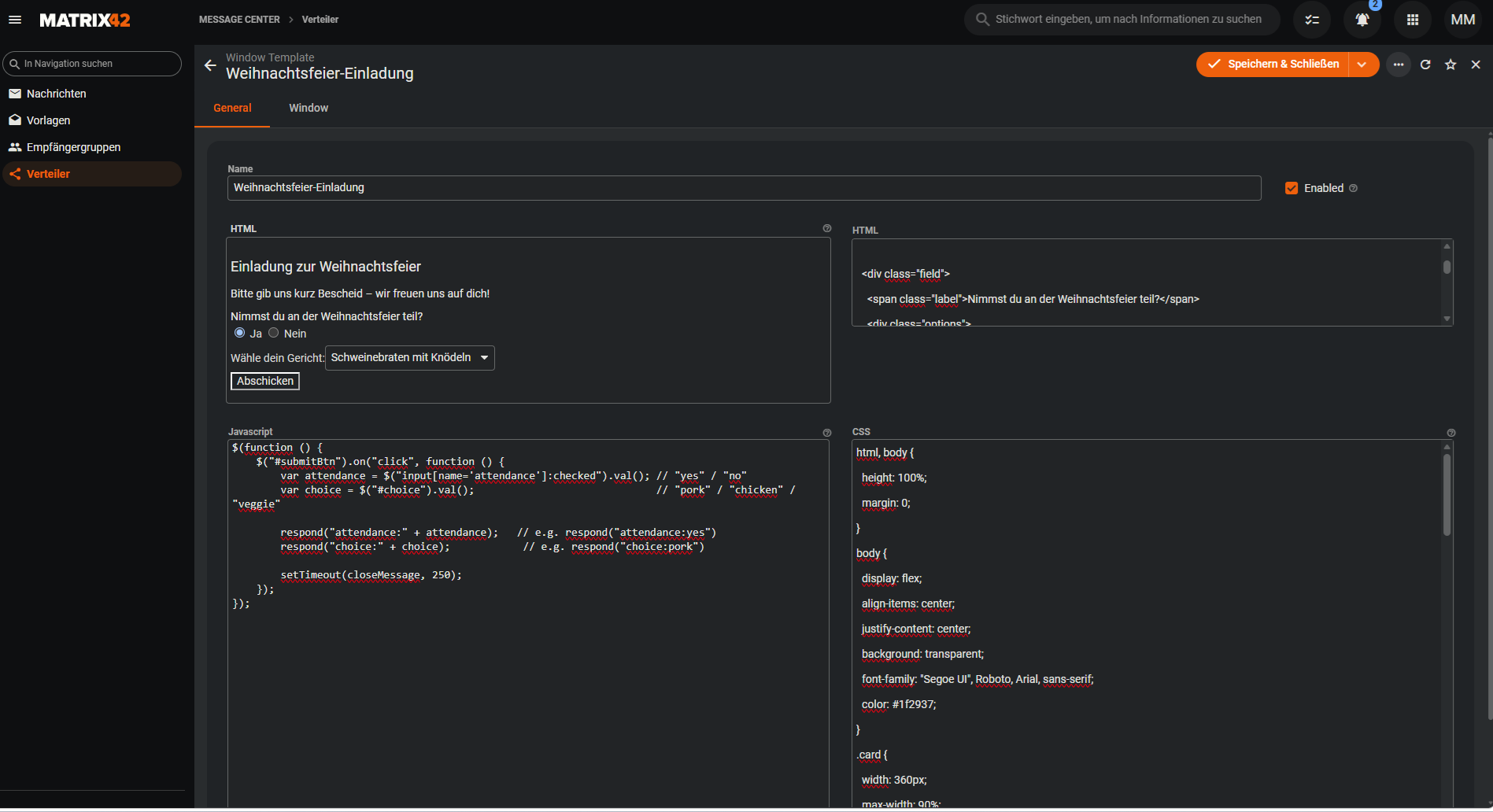The width and height of the screenshot is (1493, 812).
Task: Open the notifications bell
Action: [1362, 20]
